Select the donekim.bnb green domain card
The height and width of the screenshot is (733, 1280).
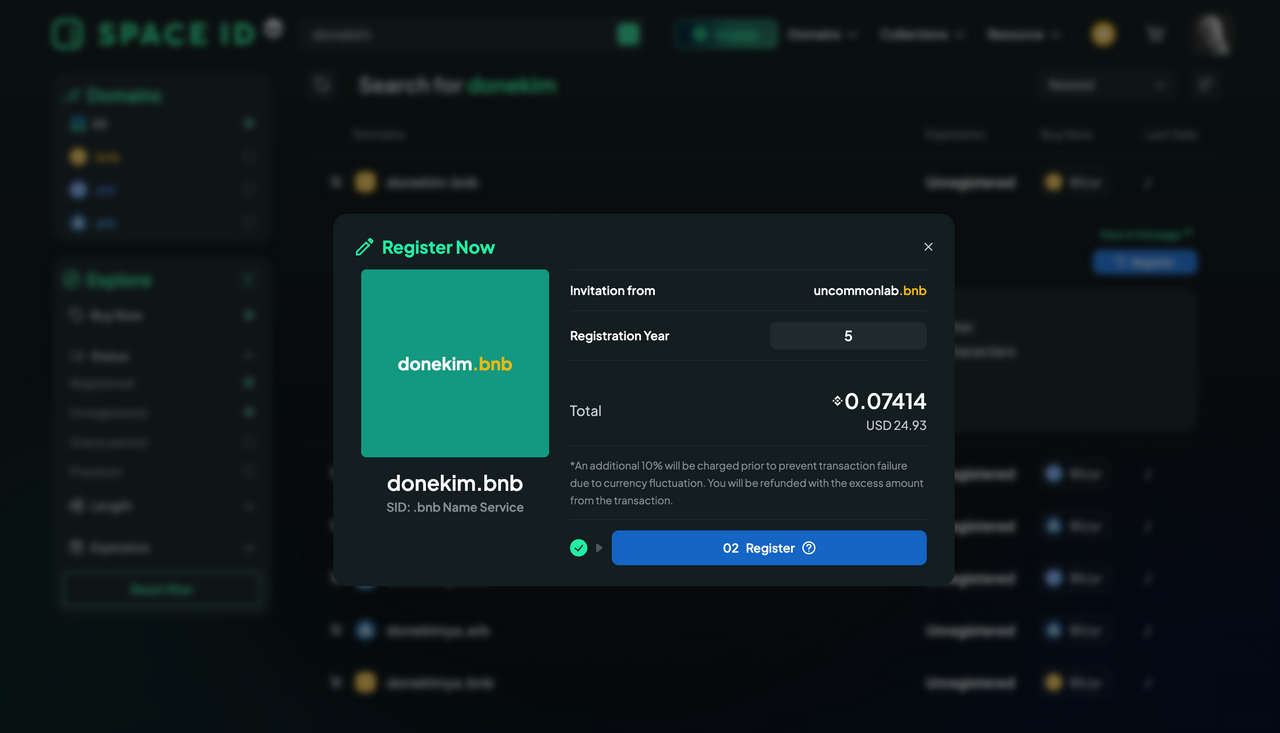pyautogui.click(x=455, y=363)
